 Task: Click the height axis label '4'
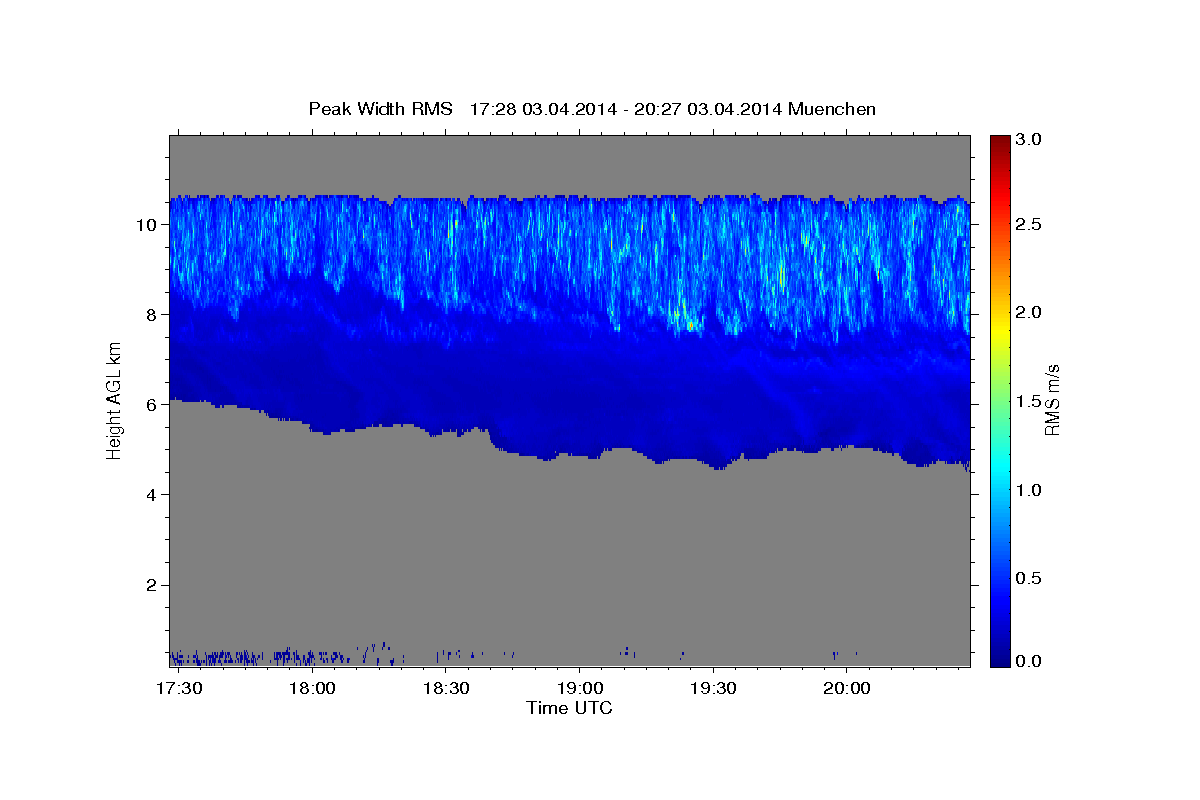pyautogui.click(x=153, y=494)
